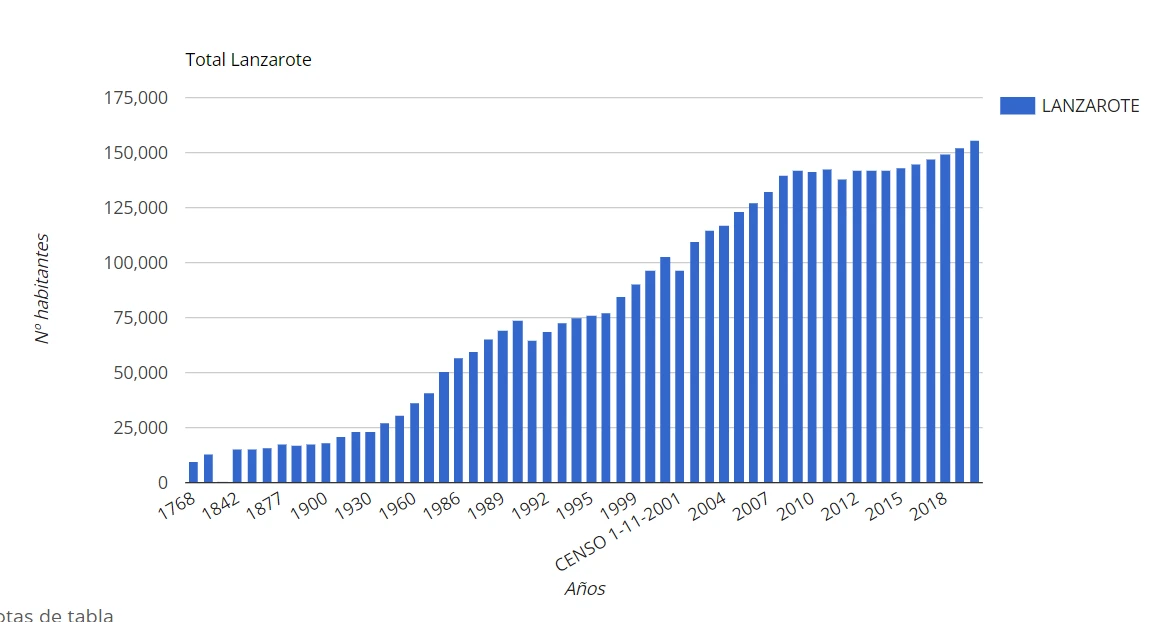
Task: Click the bar for year 2012
Action: (x=857, y=327)
